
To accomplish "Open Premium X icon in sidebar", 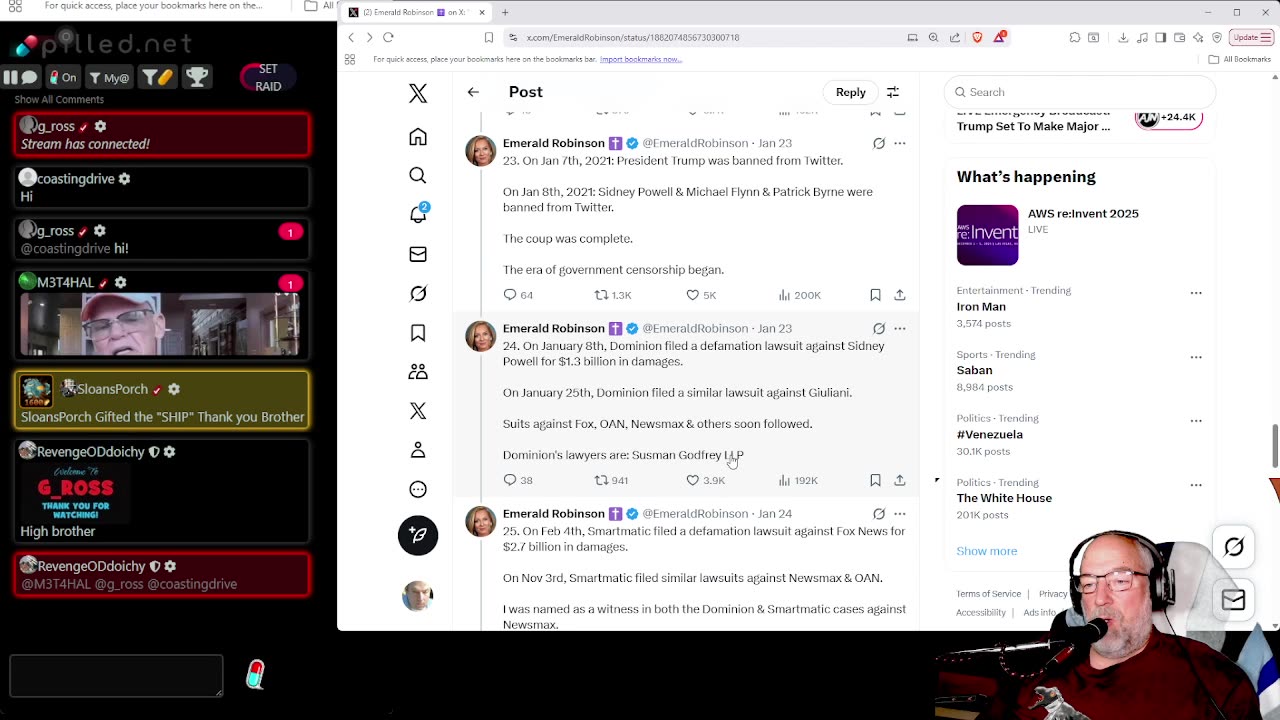I will coord(418,411).
